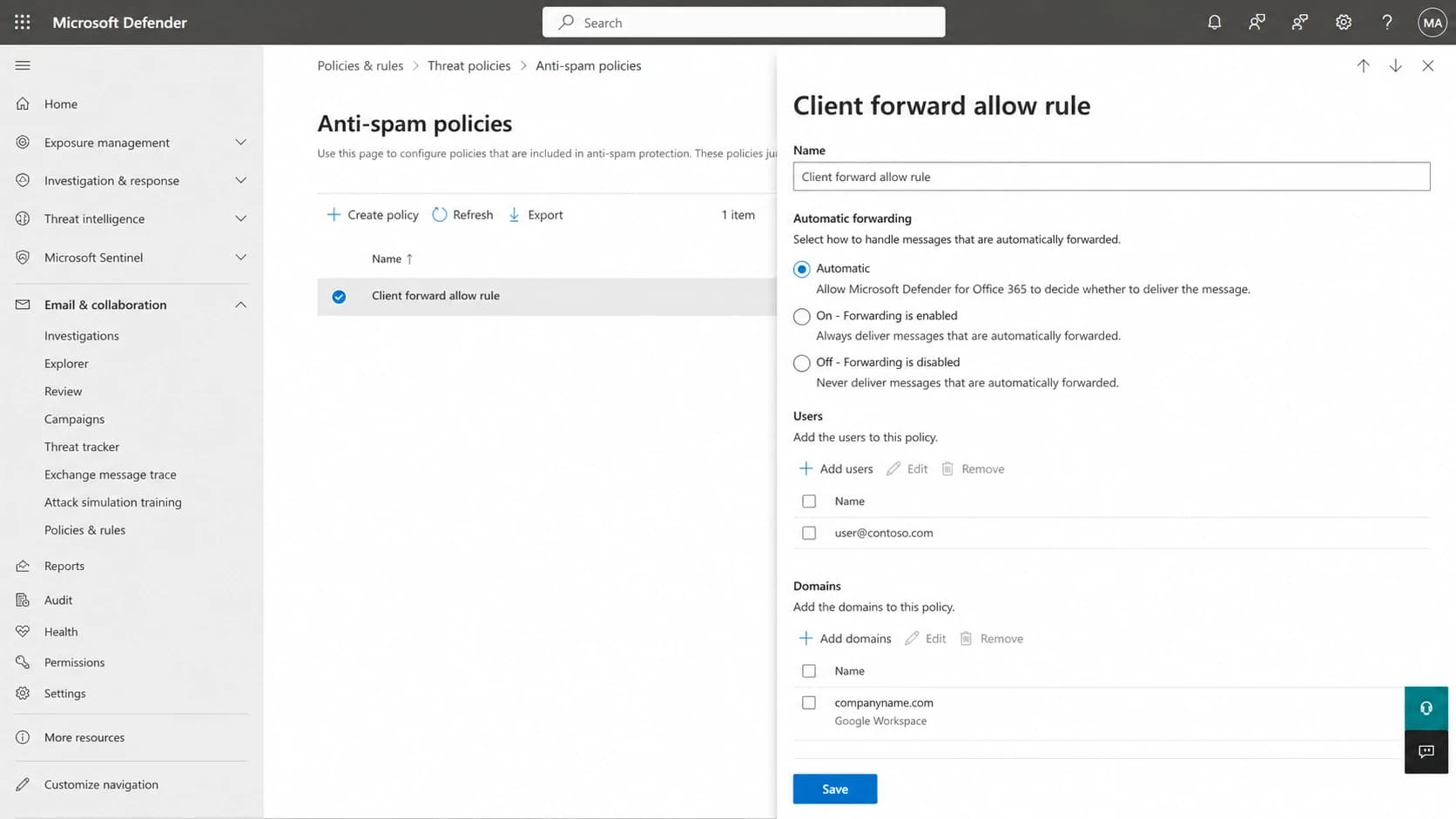Open MA account profile avatar
This screenshot has width=1456, height=819.
[1432, 23]
